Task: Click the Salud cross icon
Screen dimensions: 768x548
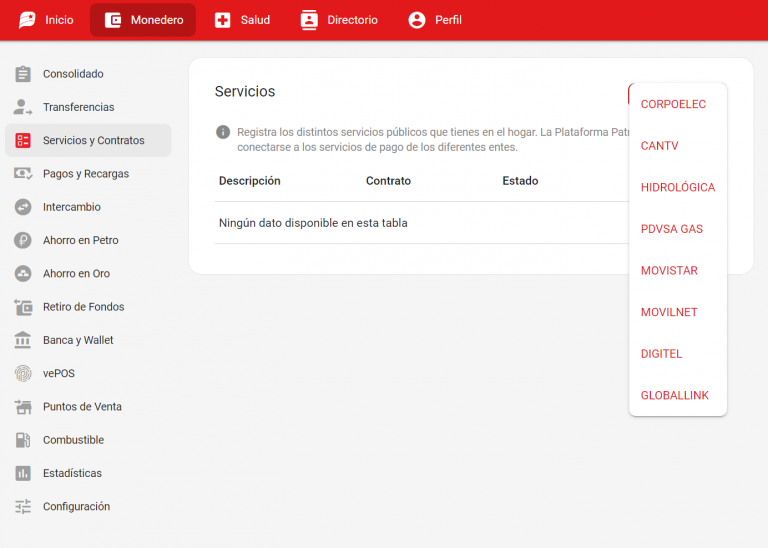Action: coord(222,20)
